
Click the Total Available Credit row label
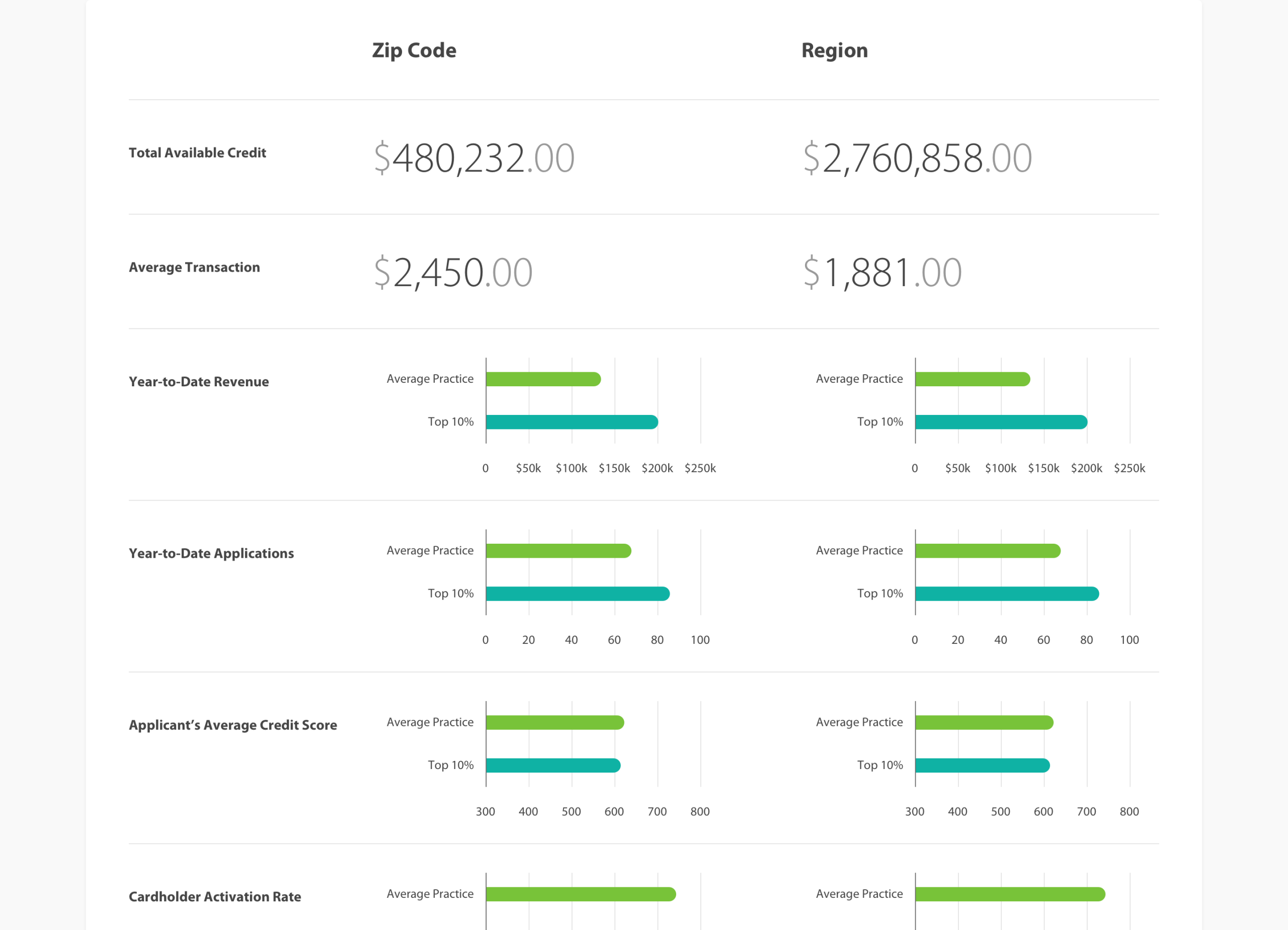pos(197,153)
